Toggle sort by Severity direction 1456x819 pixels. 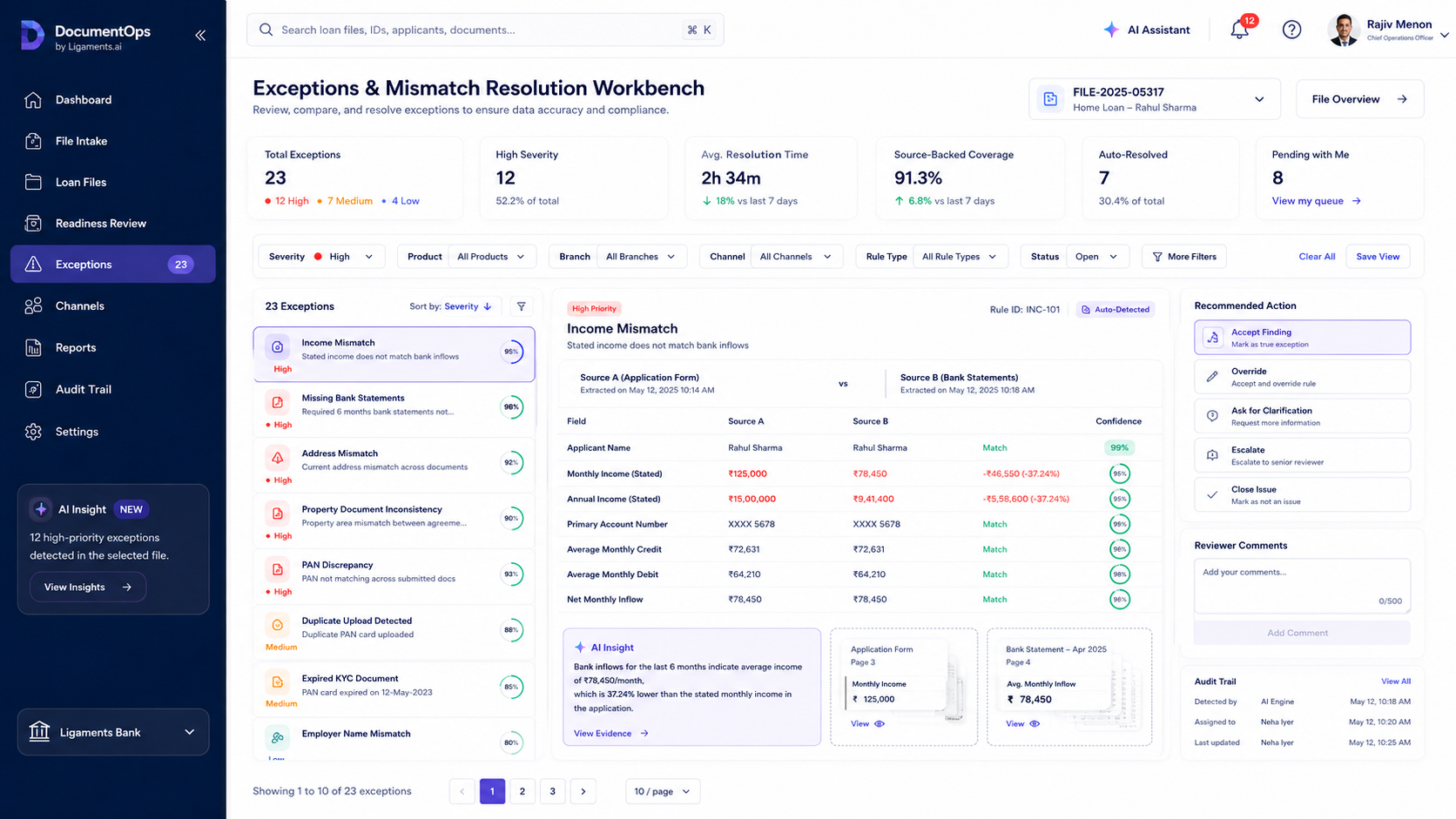488,306
